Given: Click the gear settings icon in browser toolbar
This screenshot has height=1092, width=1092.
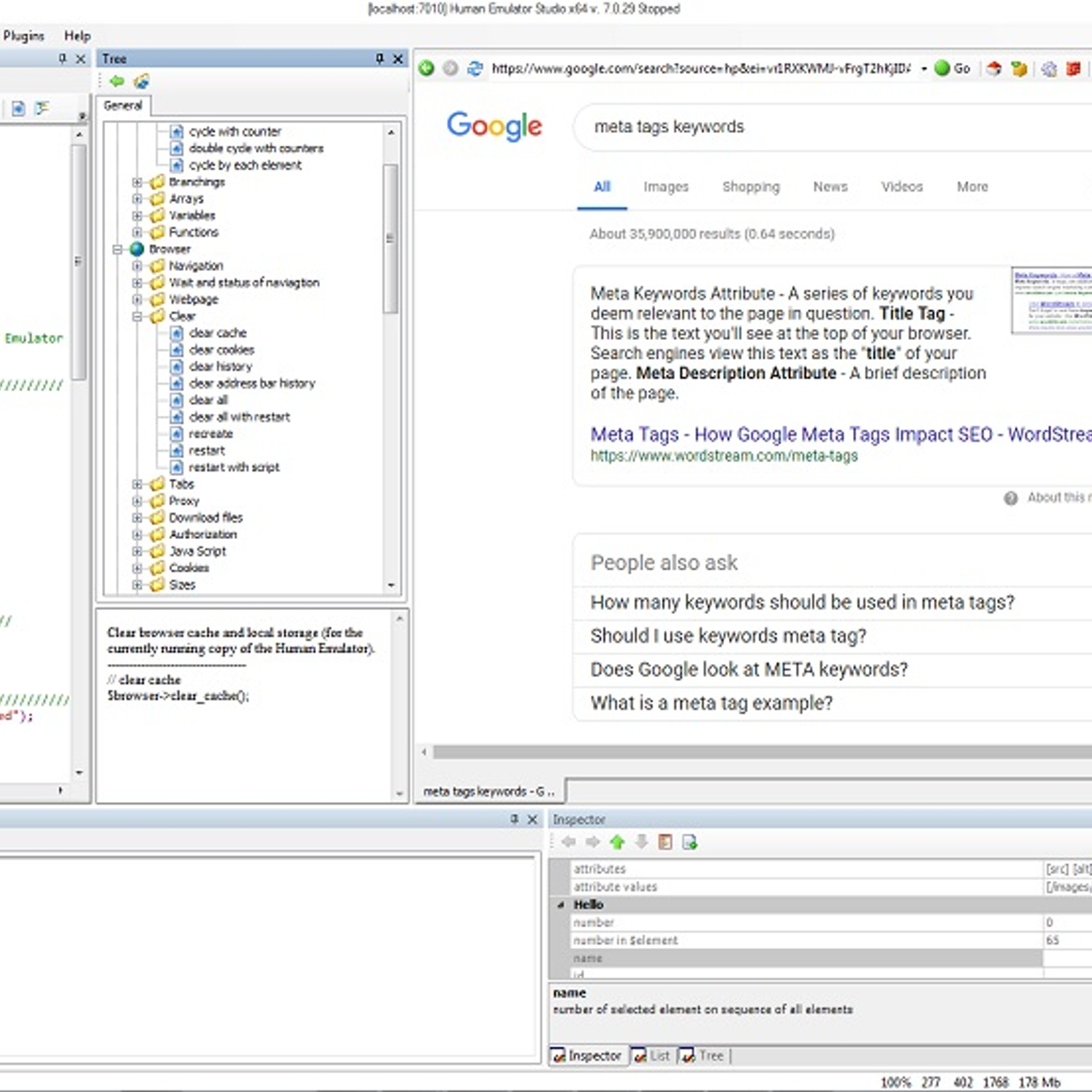Looking at the screenshot, I should (x=1049, y=68).
